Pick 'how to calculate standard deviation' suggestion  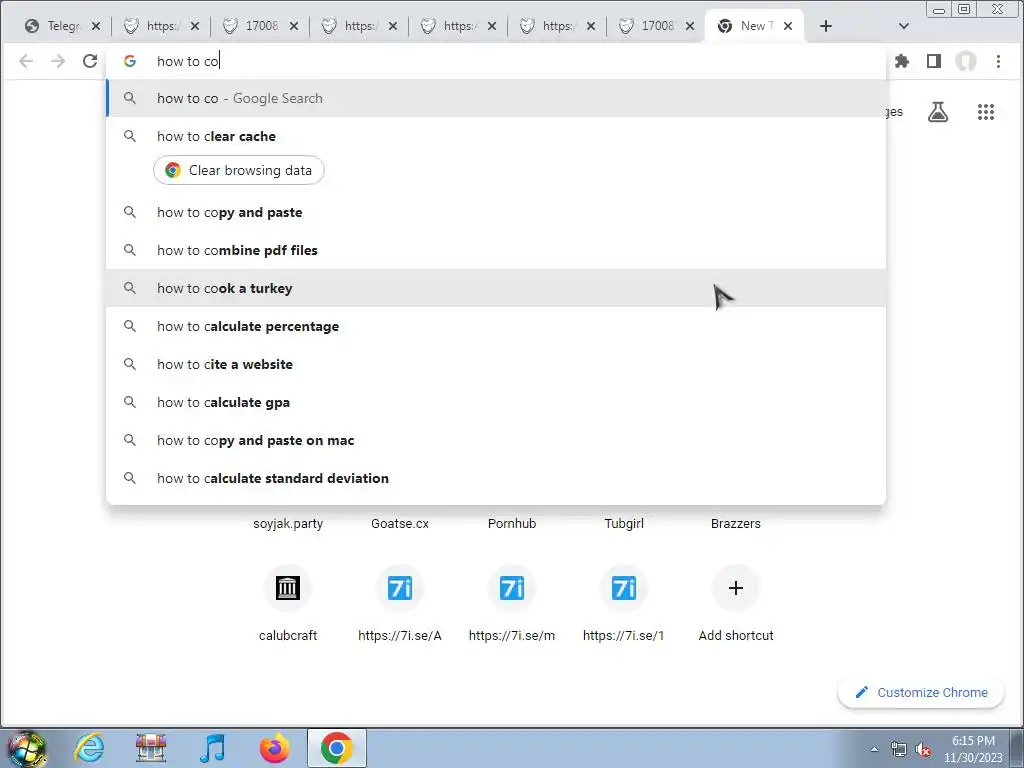tap(496, 478)
